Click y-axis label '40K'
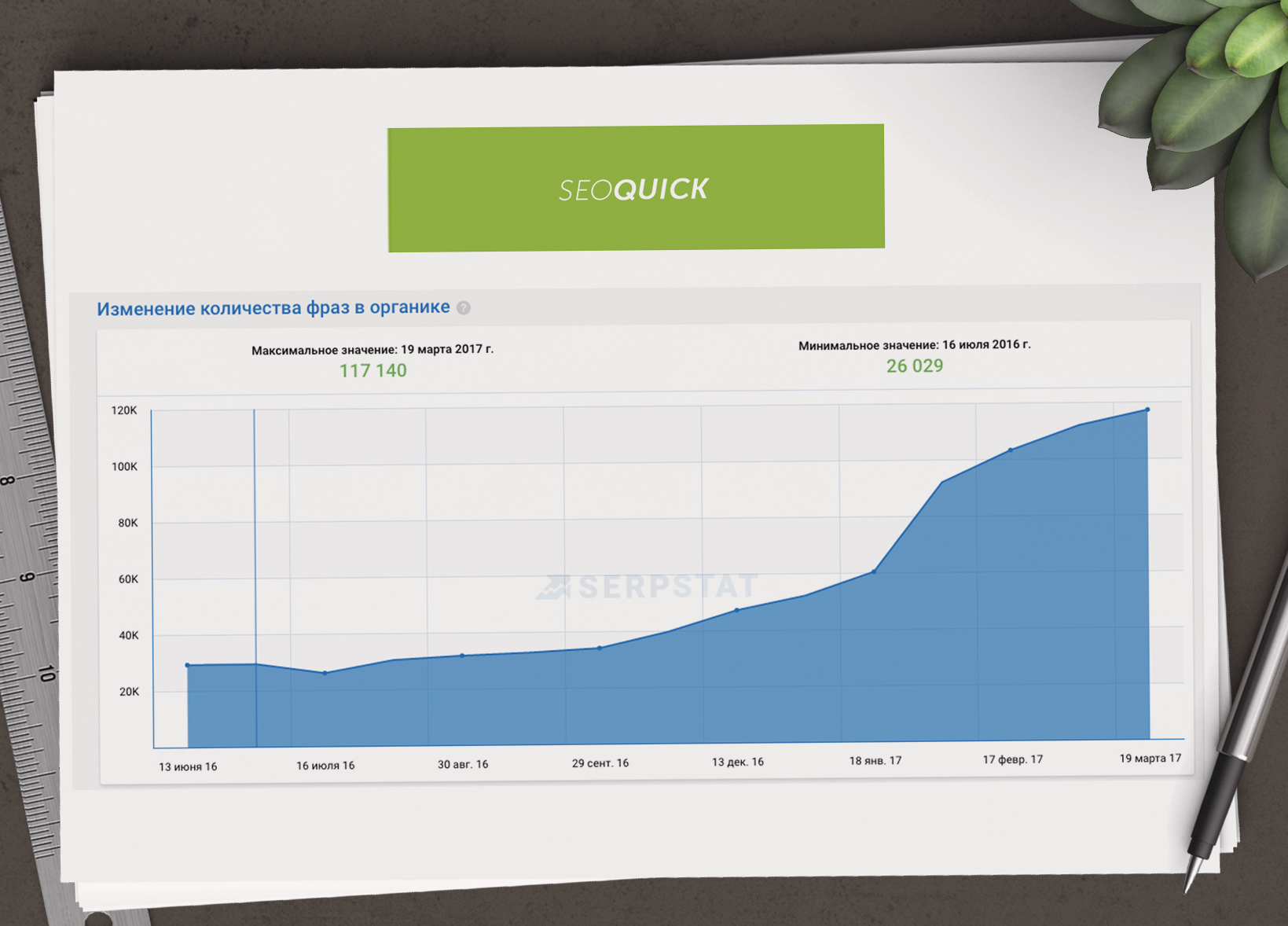This screenshot has width=1288, height=926. tap(128, 635)
